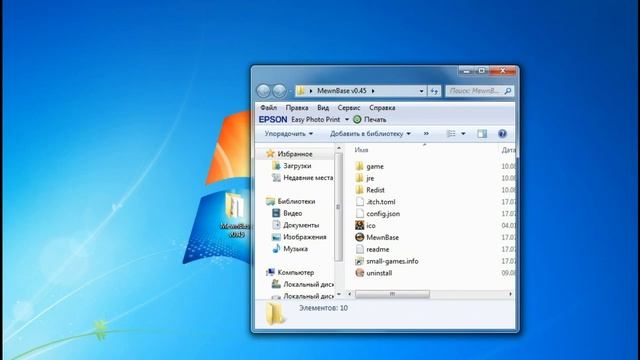Open address bar history dropdown arrow
The height and width of the screenshot is (360, 640).
click(x=421, y=91)
